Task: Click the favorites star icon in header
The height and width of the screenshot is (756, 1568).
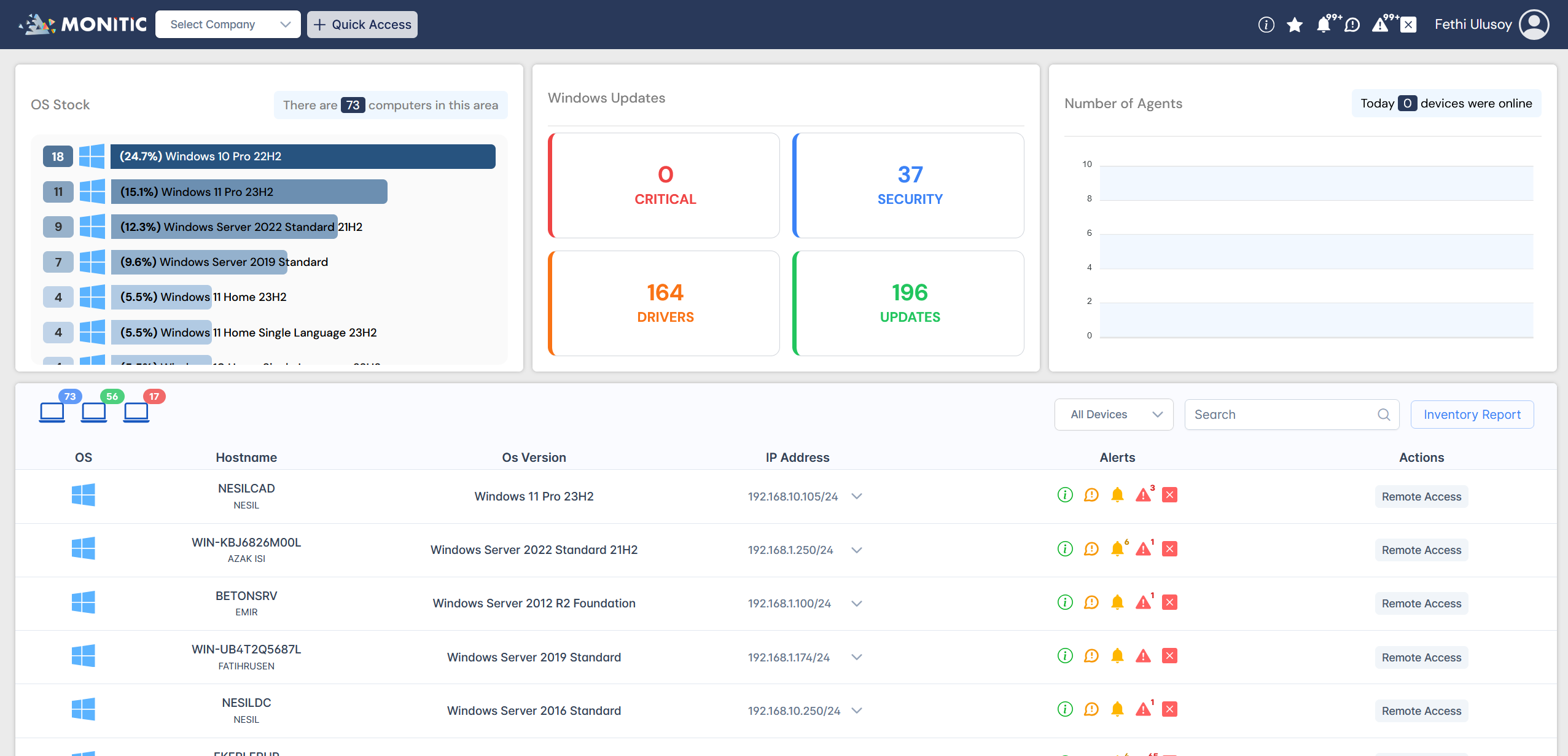Action: pos(1295,25)
